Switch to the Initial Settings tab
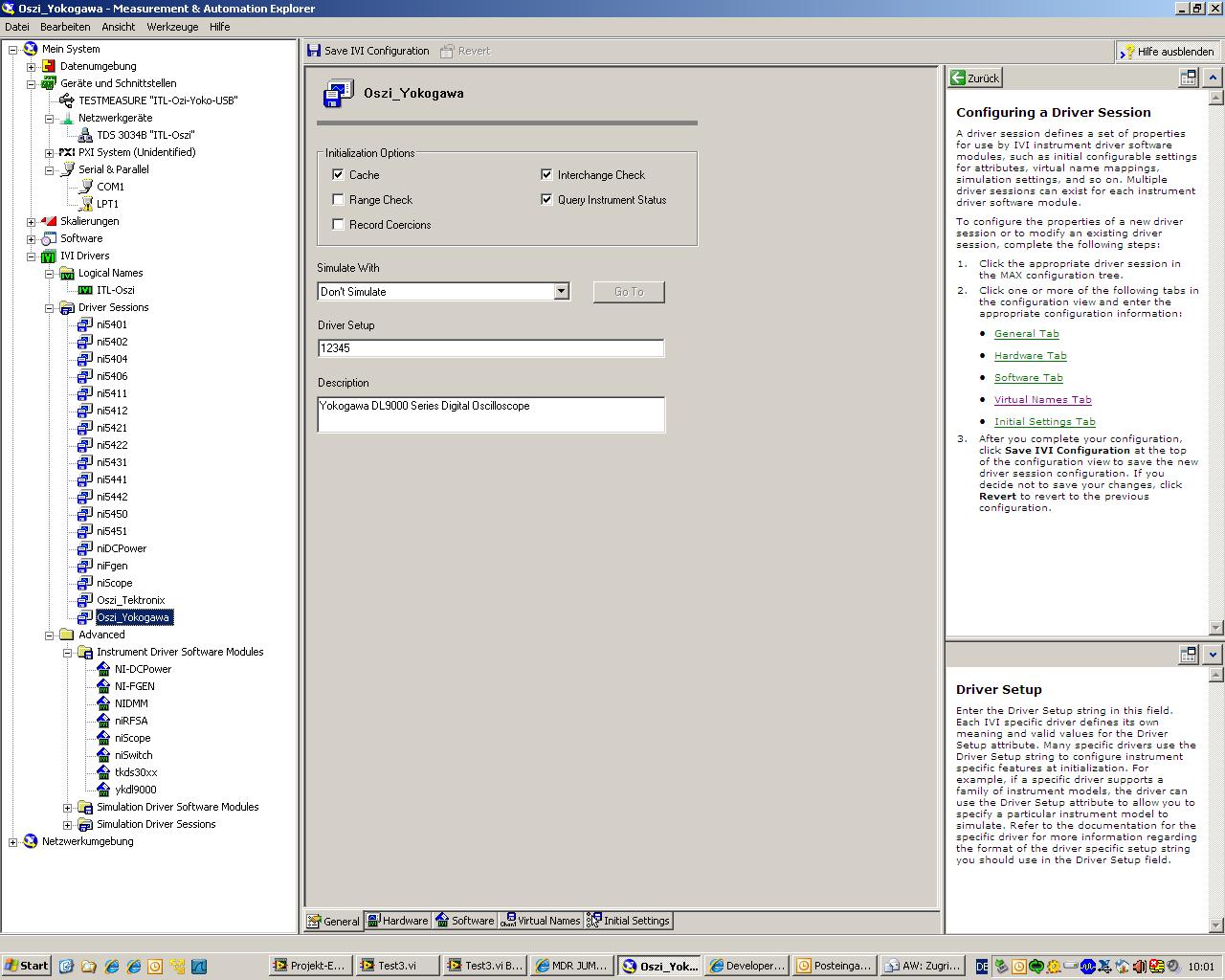 pos(629,921)
